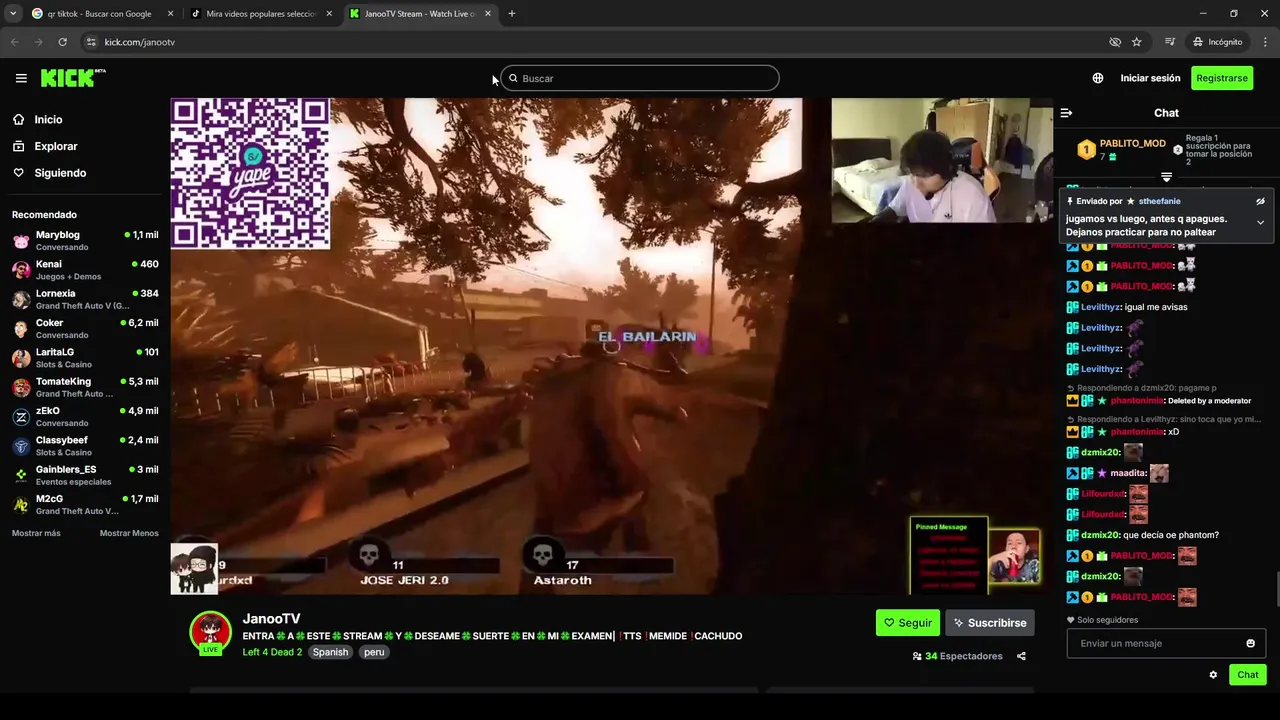The width and height of the screenshot is (1280, 720).
Task: Click third-party cookies blocked eye icon
Action: (x=1115, y=42)
